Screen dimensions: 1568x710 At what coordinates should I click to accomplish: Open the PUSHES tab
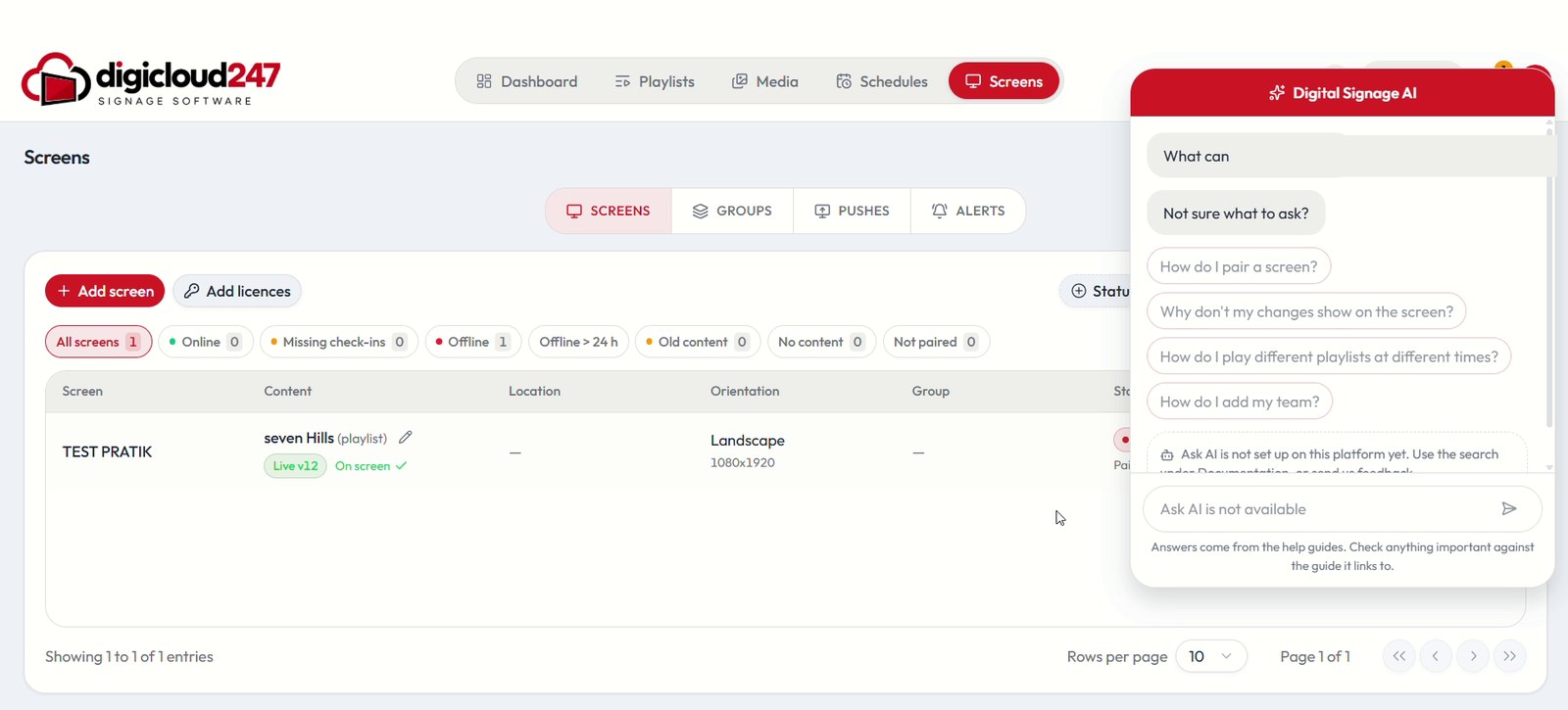tap(852, 211)
